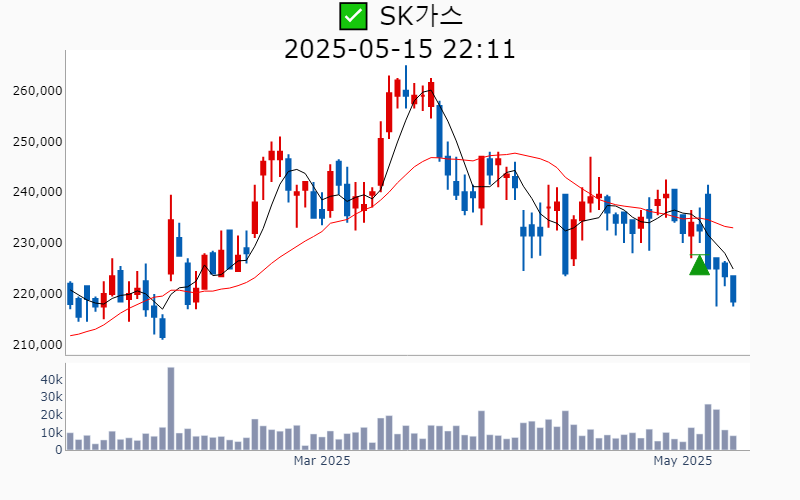This screenshot has height=500, width=800.
Task: Click the 210,000 price axis label
Action: coord(38,344)
